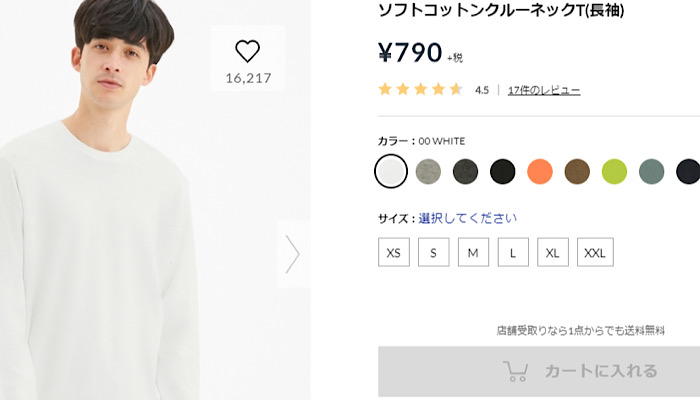Click the cart icon in the button
Screen dimensions: 700x400
tap(516, 371)
